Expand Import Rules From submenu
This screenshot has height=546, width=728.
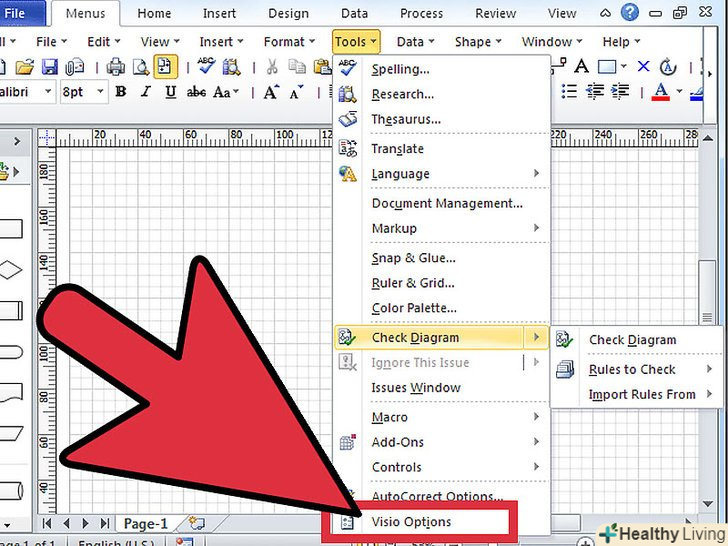[636, 395]
